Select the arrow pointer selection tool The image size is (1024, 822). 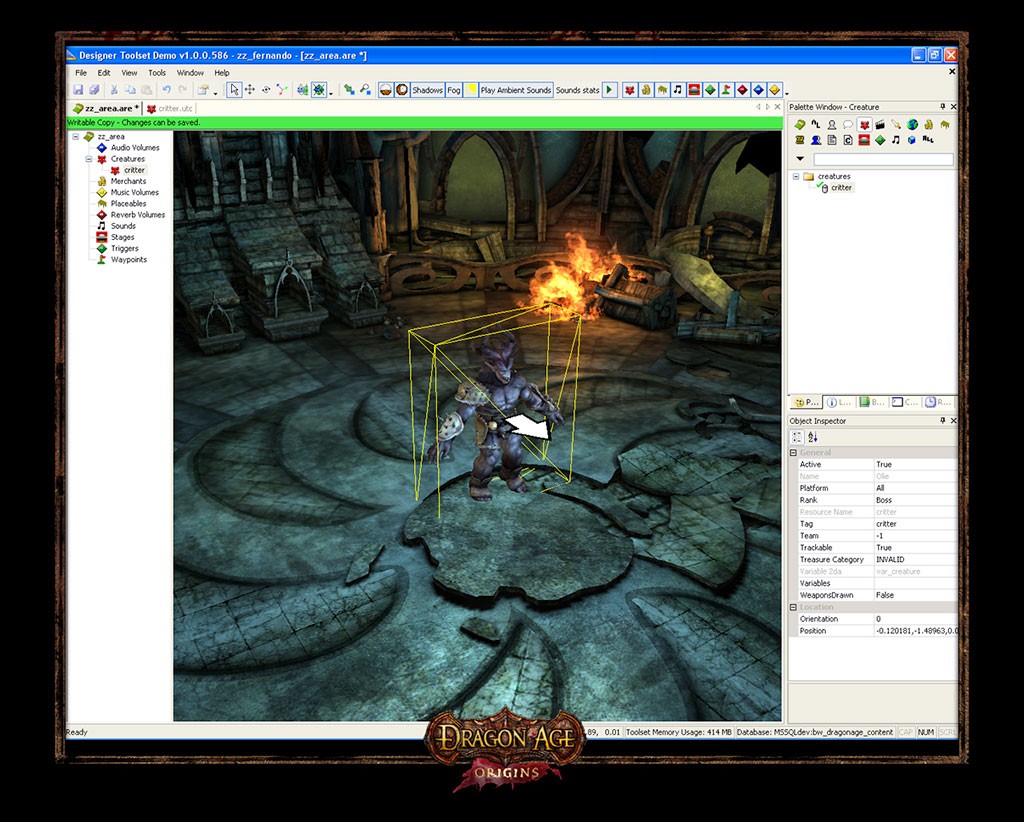point(234,90)
